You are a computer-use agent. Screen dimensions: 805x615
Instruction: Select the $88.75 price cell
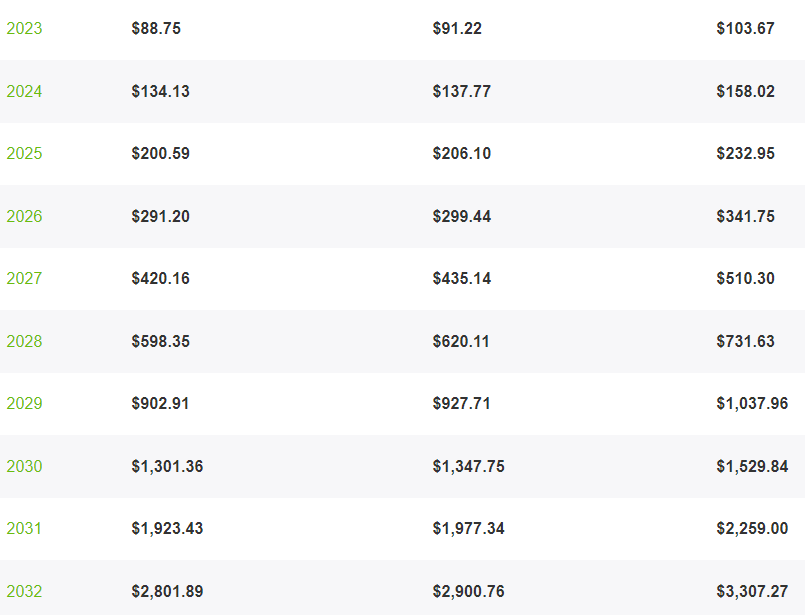pyautogui.click(x=156, y=28)
